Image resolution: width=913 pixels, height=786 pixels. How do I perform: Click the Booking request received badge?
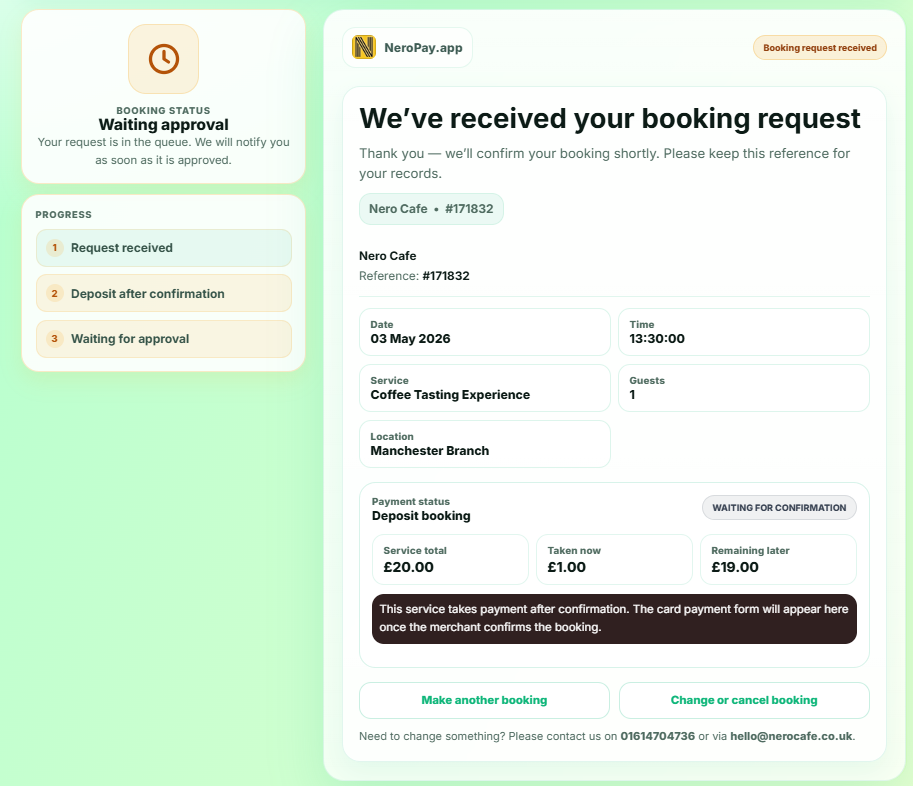819,47
